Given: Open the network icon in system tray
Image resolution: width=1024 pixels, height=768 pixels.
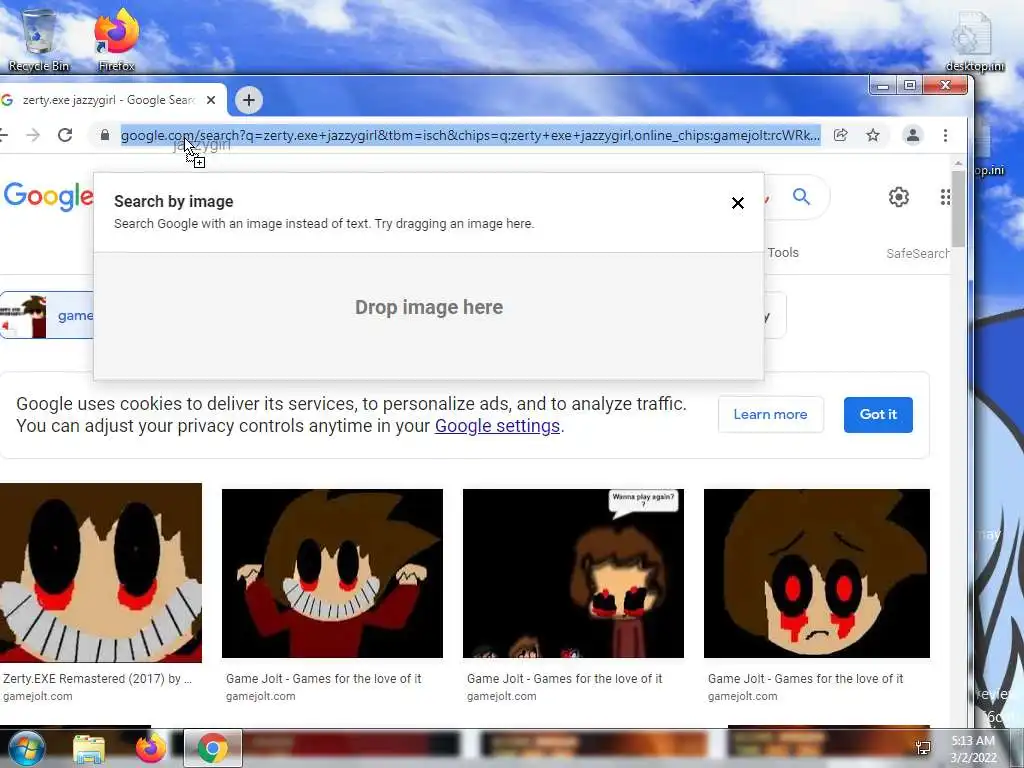Looking at the screenshot, I should (923, 748).
